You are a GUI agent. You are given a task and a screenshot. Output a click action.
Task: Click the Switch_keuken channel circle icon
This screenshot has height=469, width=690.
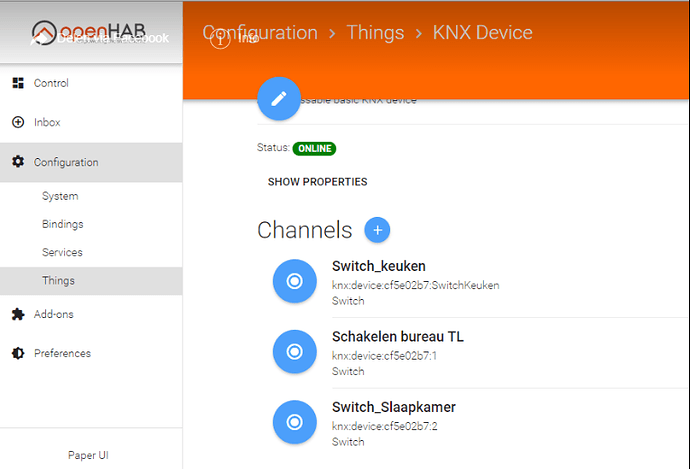(x=294, y=282)
